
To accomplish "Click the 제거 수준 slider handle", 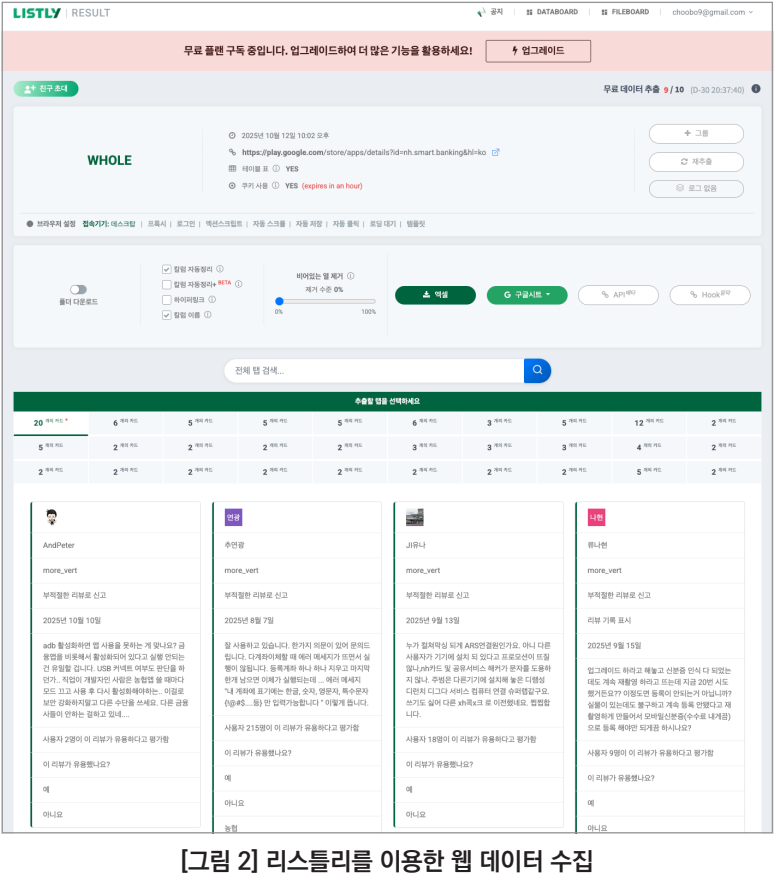I will pos(279,301).
